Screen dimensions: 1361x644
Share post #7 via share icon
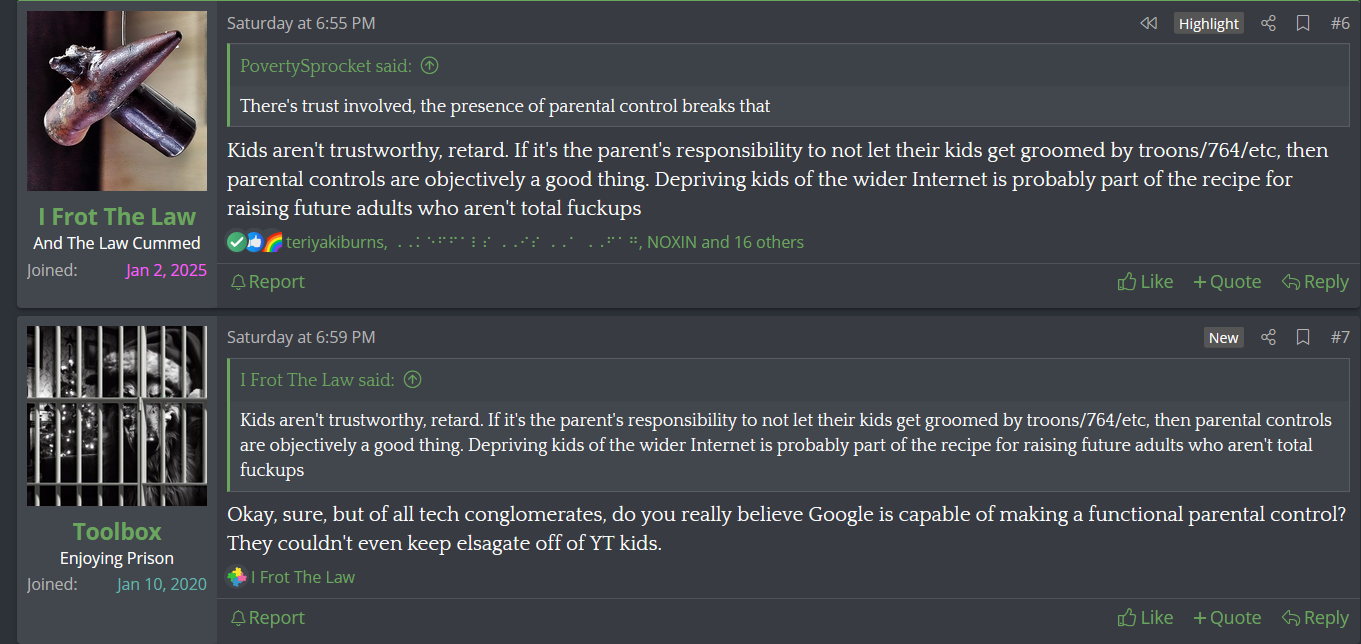[x=1268, y=337]
